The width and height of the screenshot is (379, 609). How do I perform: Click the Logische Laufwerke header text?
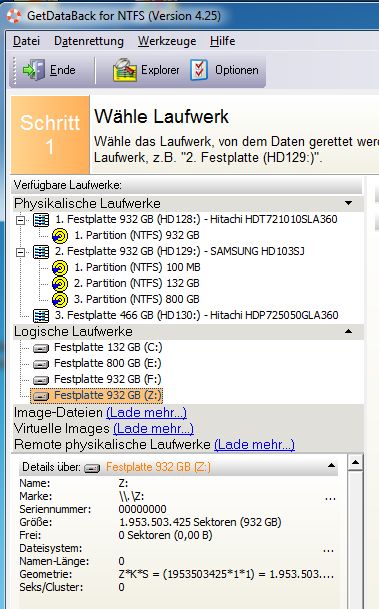coord(73,331)
